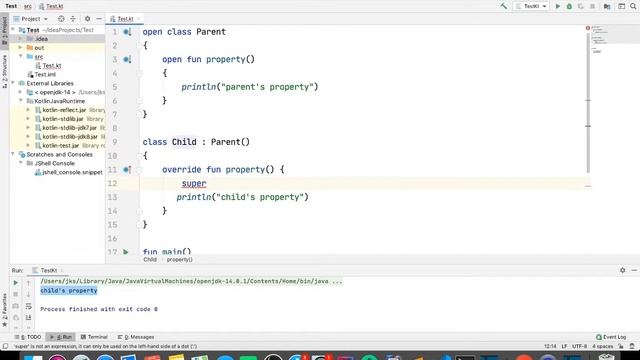Open Run panel gear settings

(x=622, y=270)
